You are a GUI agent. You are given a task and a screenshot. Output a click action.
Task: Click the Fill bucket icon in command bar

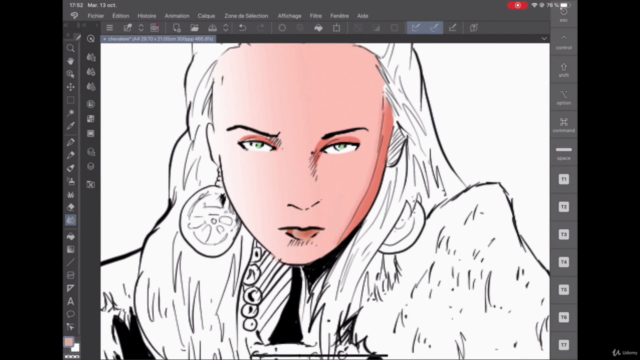pos(318,28)
